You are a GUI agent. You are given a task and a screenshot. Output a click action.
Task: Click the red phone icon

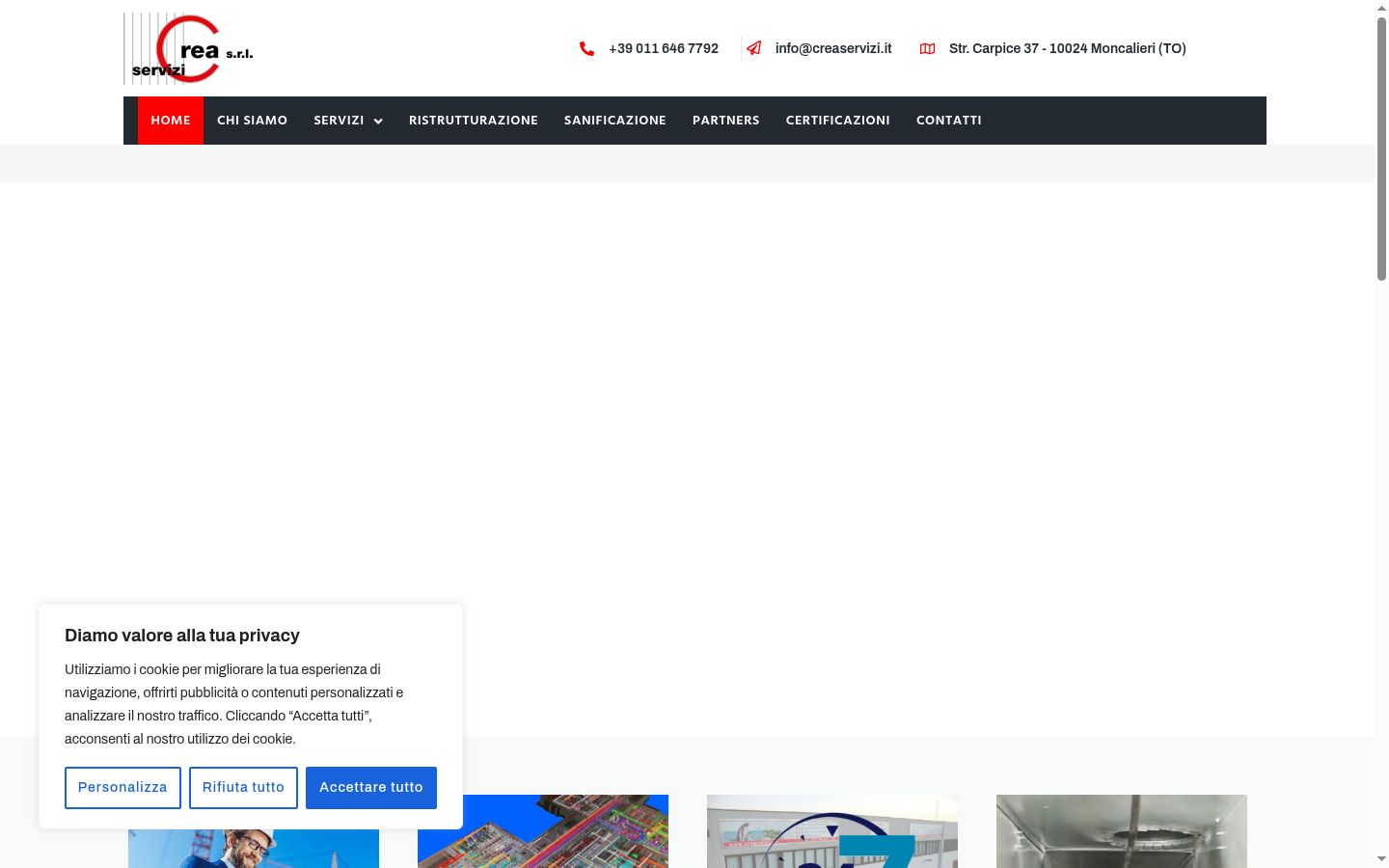[586, 48]
